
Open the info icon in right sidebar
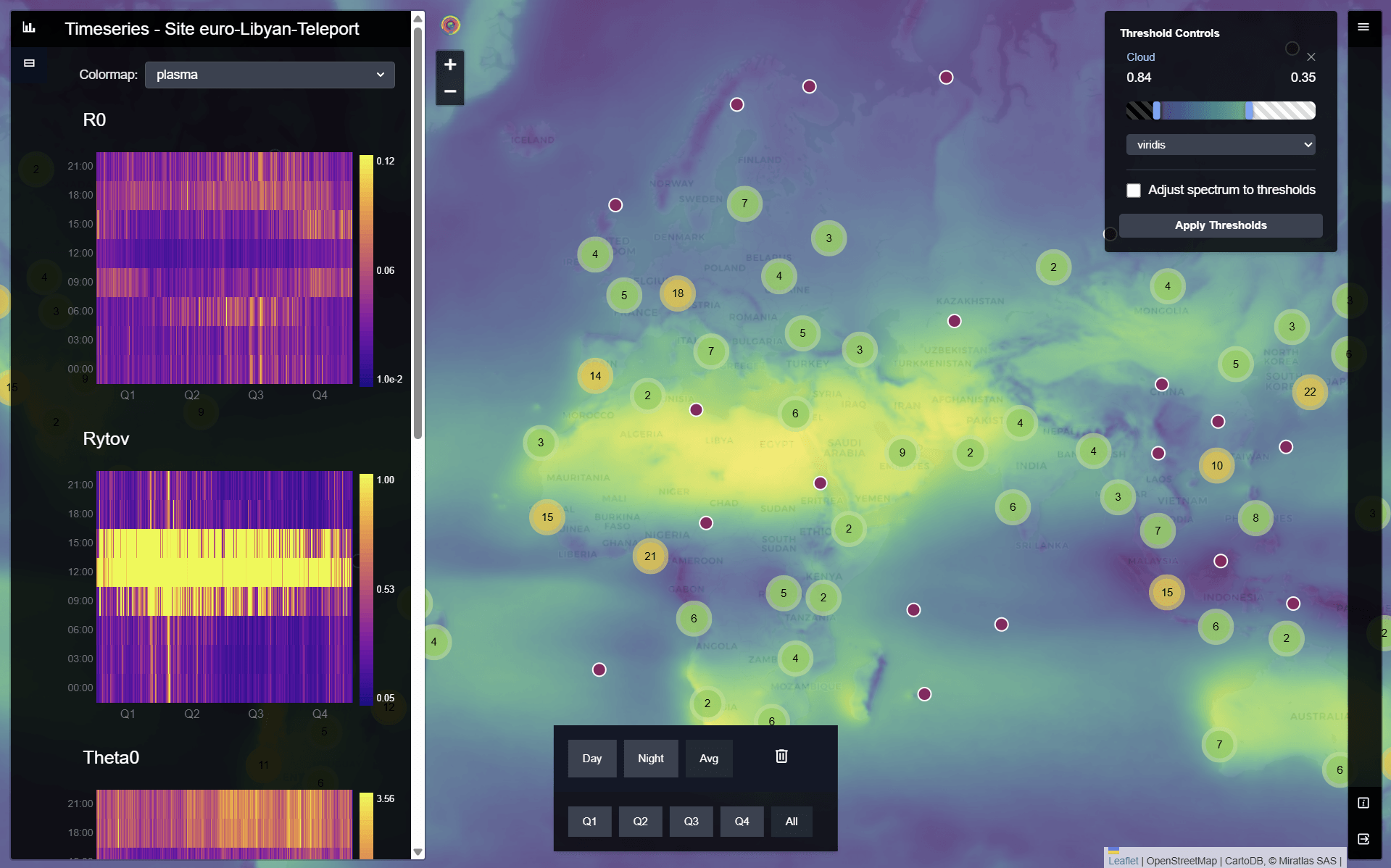(x=1363, y=803)
